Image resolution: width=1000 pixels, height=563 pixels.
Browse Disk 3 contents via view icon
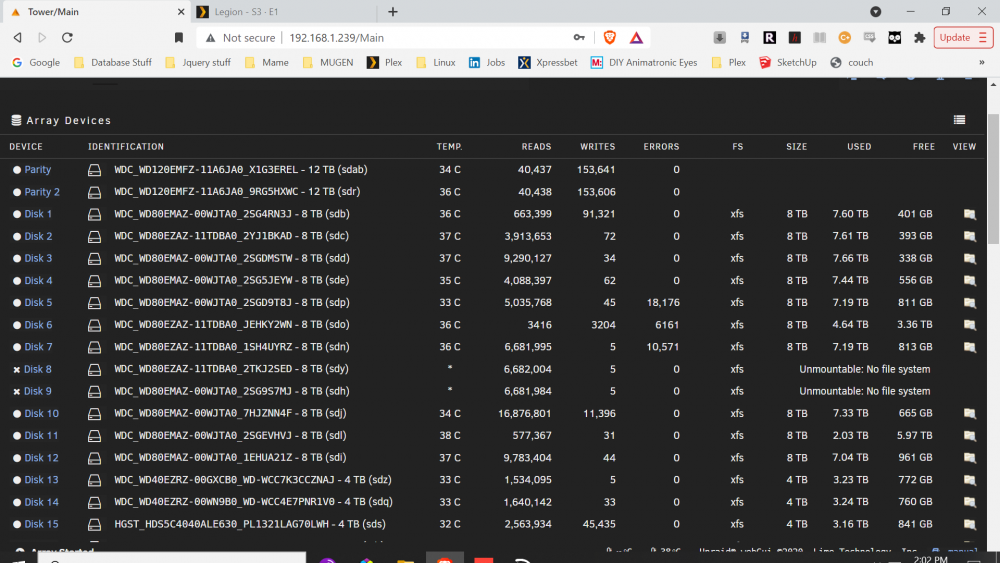pos(969,259)
